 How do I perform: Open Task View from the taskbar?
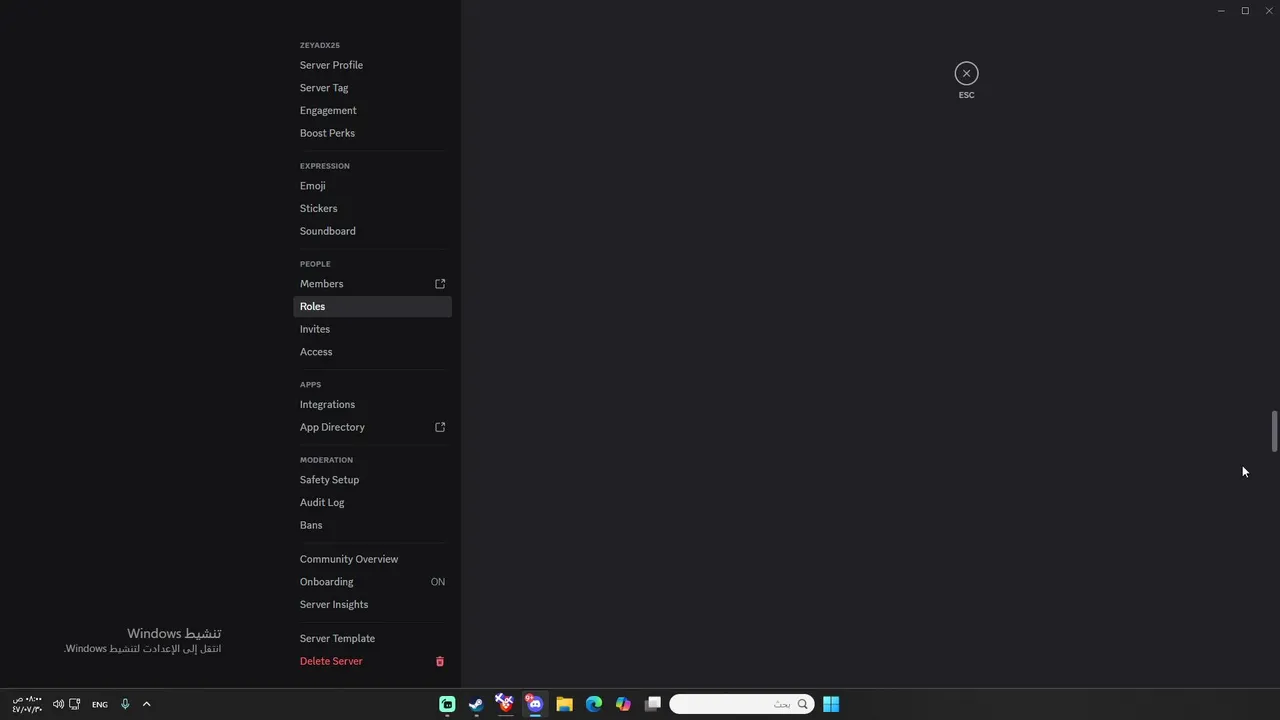653,704
